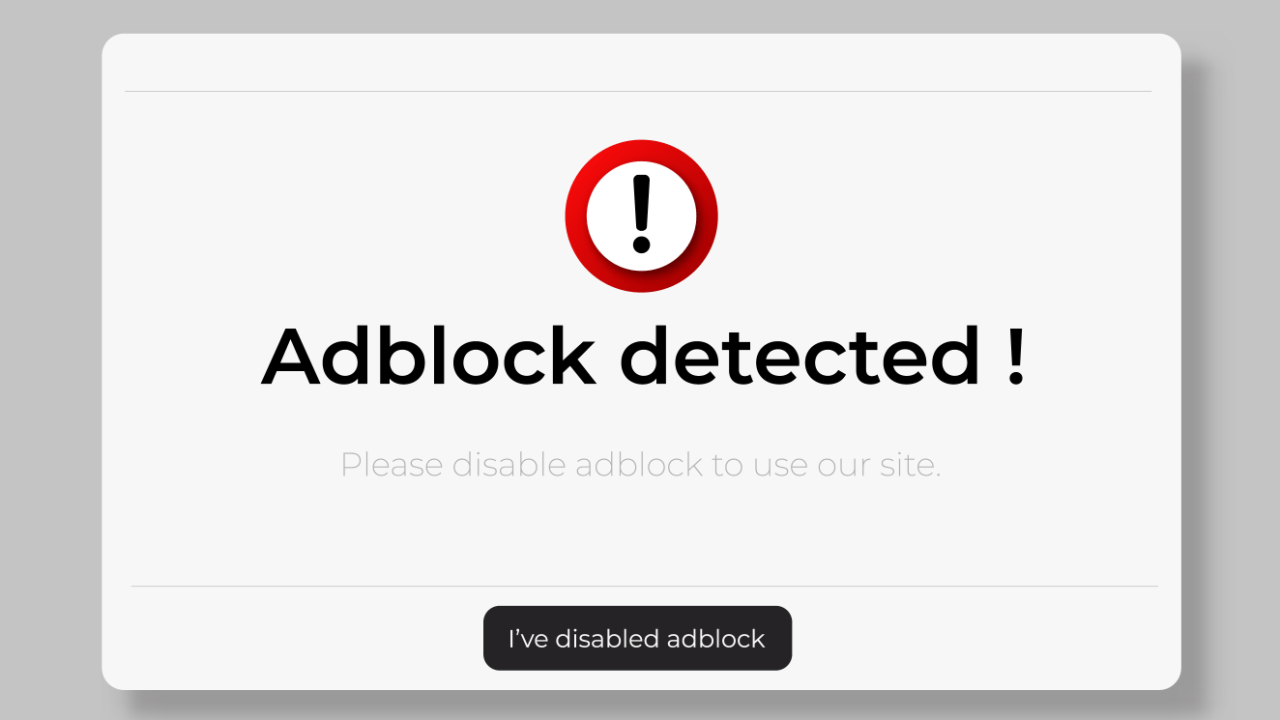Click the red warning alert icon

tap(641, 216)
